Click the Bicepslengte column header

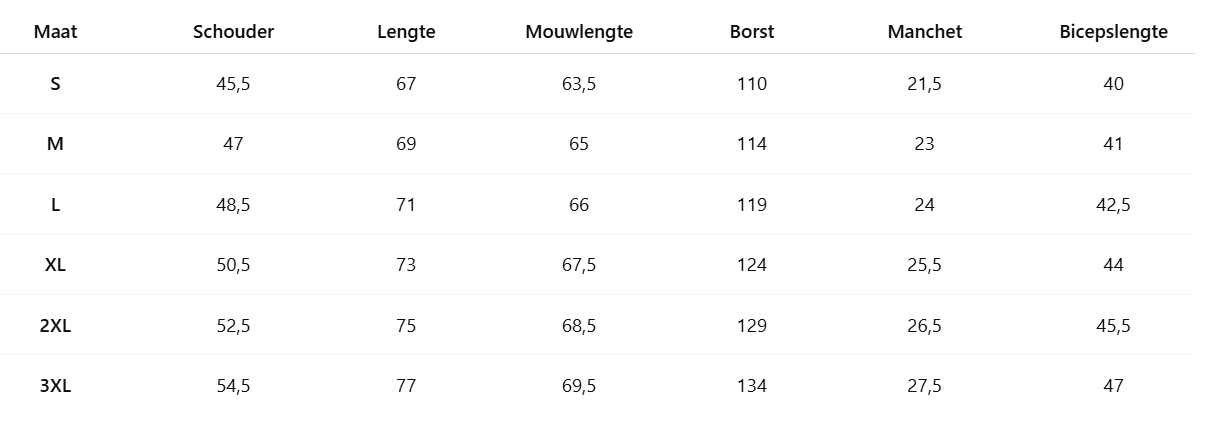tap(1114, 32)
